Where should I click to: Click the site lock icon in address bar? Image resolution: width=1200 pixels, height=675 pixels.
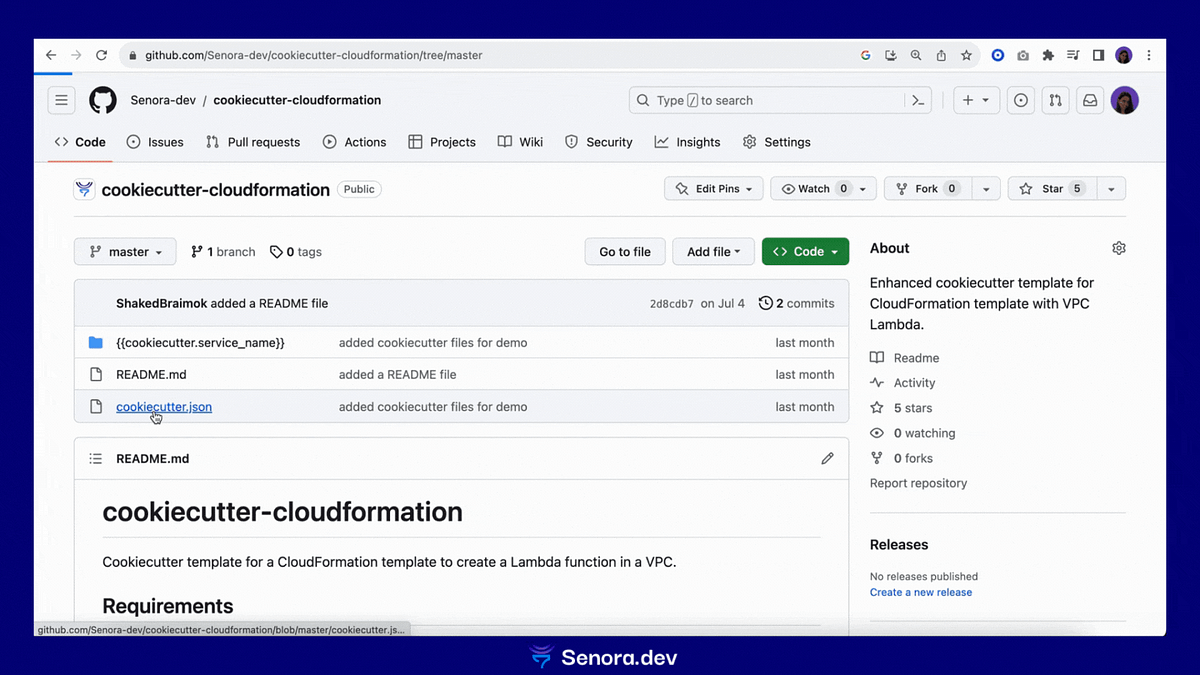click(x=132, y=55)
